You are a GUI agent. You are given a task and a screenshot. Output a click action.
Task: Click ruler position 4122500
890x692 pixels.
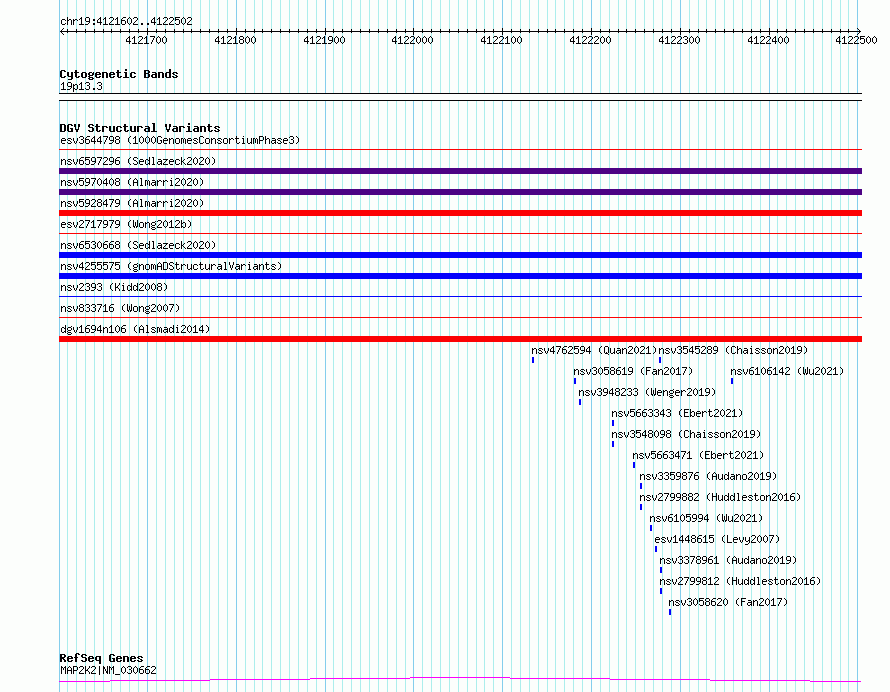pos(857,40)
